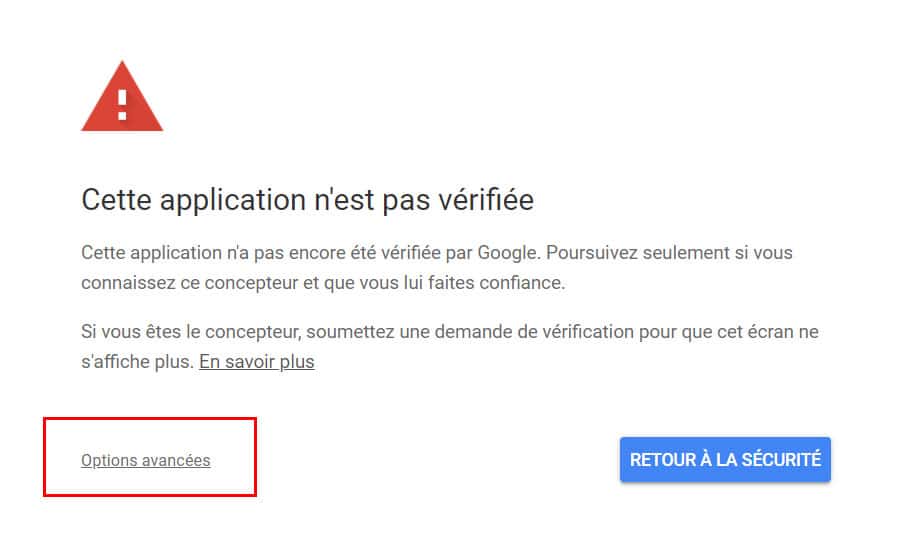Click the red warning triangle icon

pyautogui.click(x=122, y=97)
